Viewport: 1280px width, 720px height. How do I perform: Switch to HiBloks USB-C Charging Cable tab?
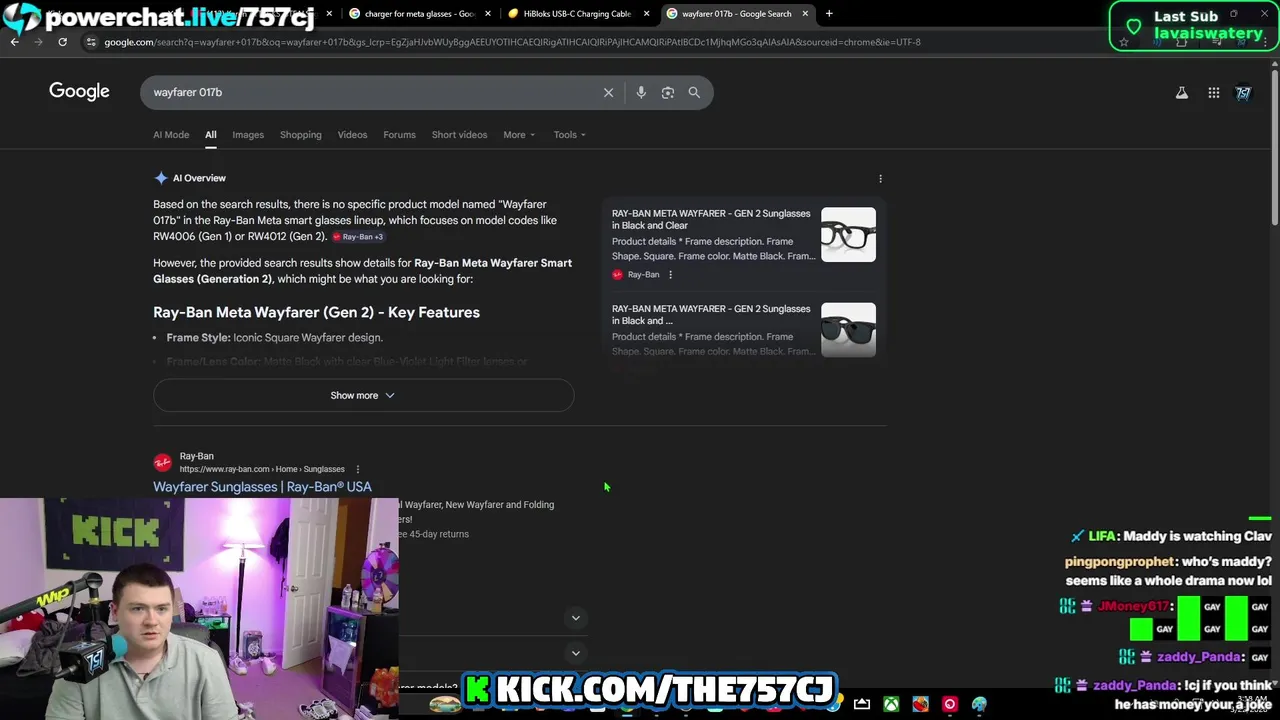(x=577, y=14)
